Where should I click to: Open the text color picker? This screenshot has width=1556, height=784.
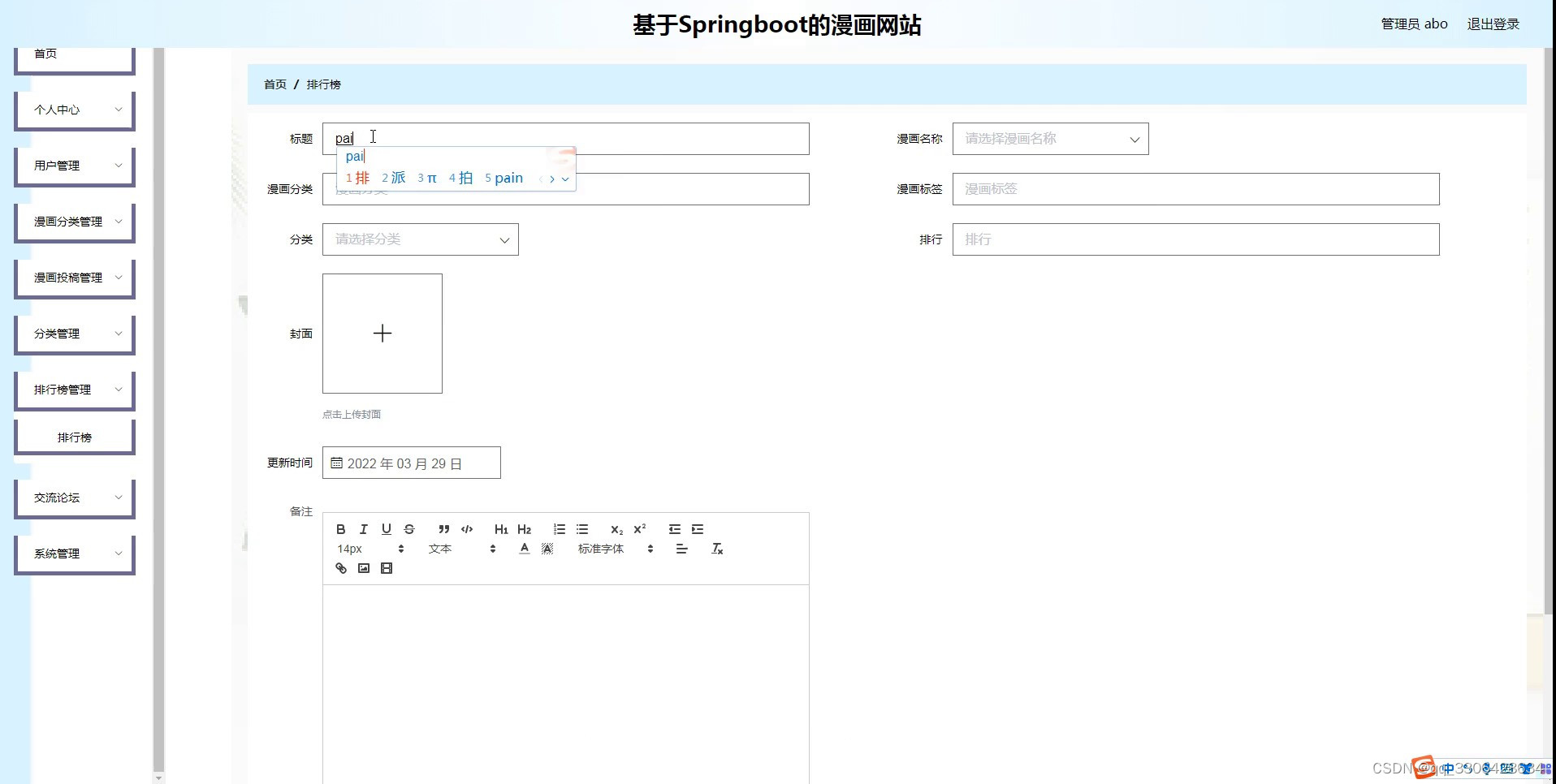click(525, 549)
